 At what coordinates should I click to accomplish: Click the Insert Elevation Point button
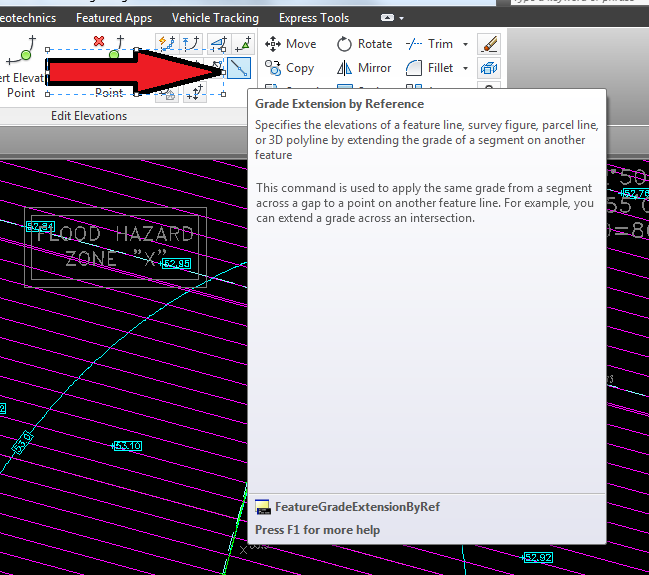point(22,67)
